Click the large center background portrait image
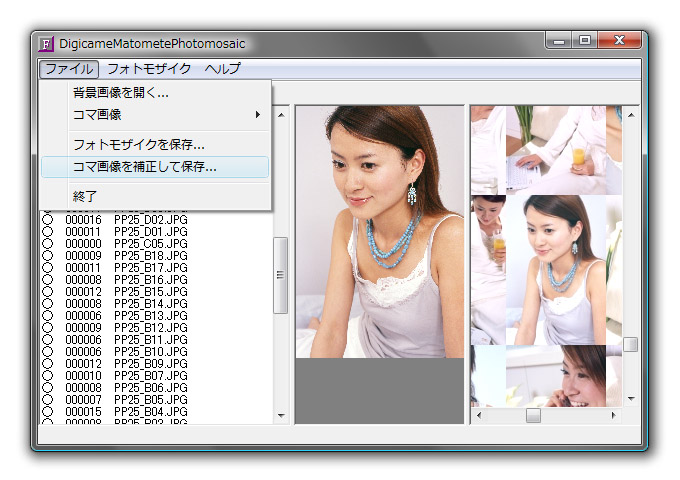 coord(380,232)
